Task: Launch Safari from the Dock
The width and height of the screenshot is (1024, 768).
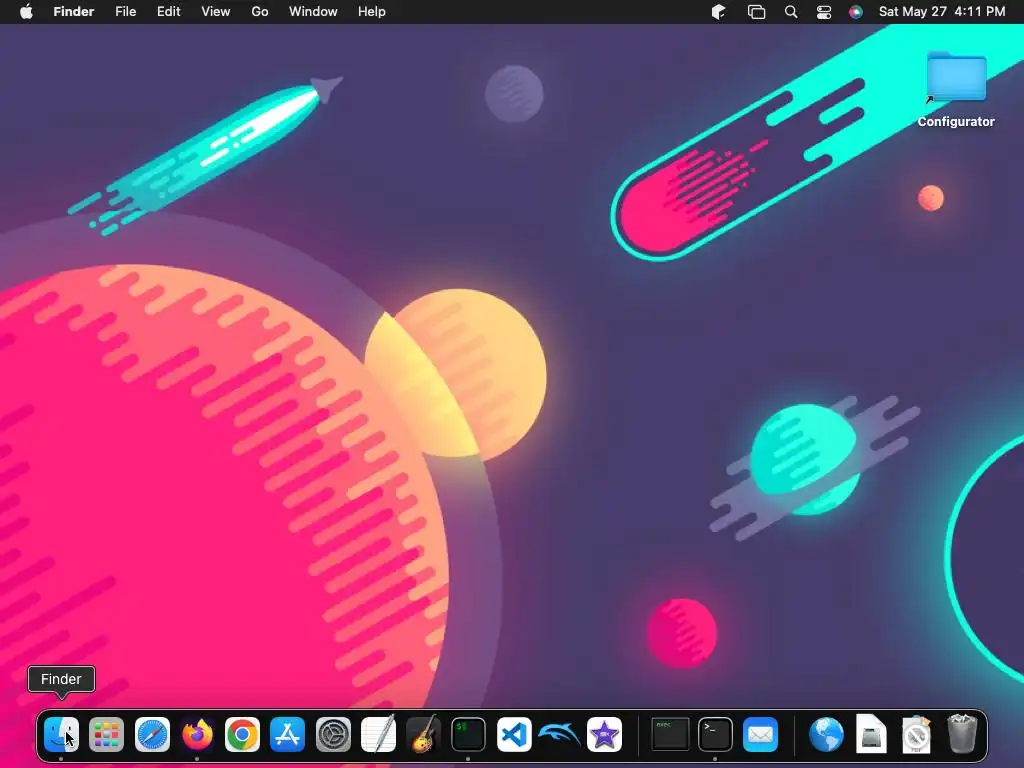Action: coord(152,735)
